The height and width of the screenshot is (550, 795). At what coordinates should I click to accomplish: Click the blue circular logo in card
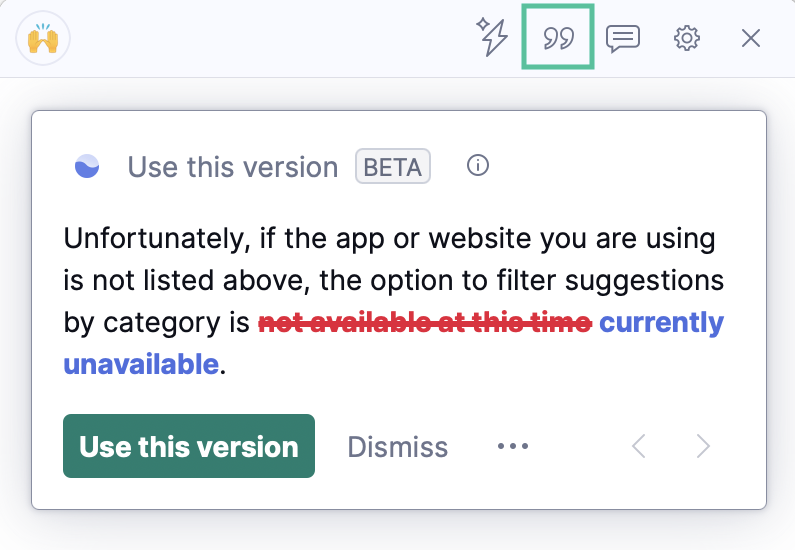(87, 167)
